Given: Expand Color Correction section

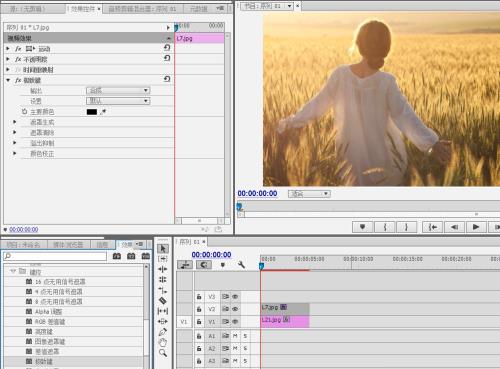Looking at the screenshot, I should (x=15, y=153).
